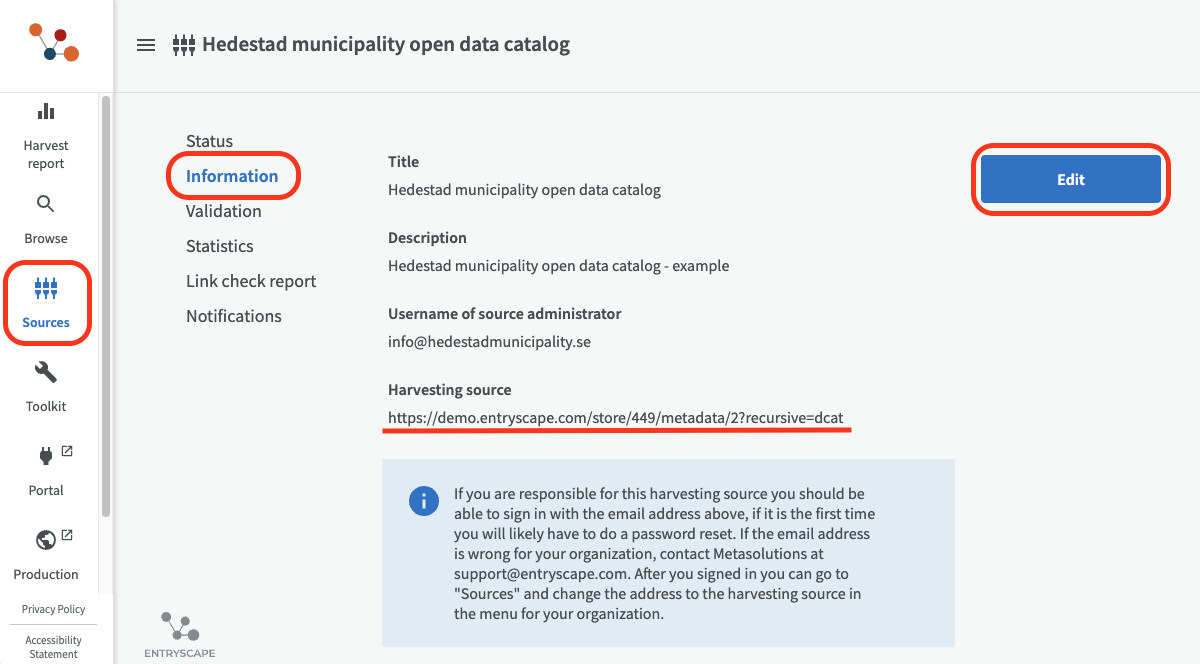Open Browse via the magnifier icon
The width and height of the screenshot is (1200, 664).
(46, 205)
